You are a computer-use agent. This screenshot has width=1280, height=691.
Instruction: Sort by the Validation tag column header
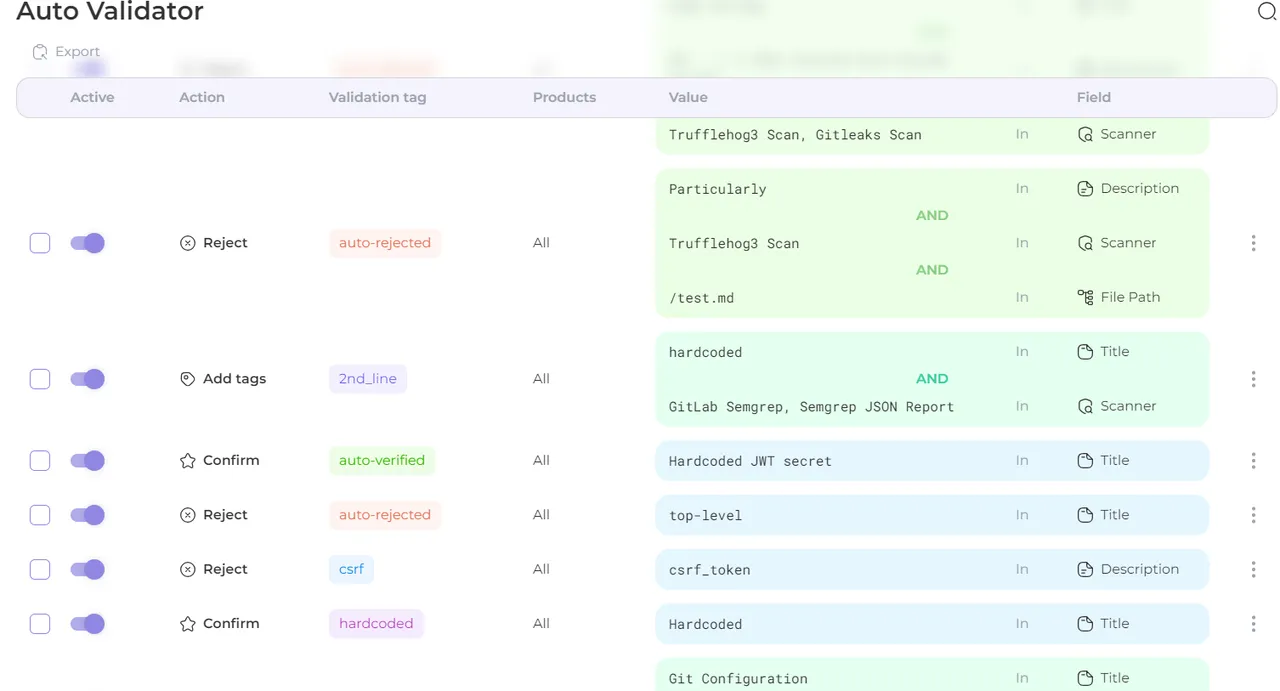point(377,98)
